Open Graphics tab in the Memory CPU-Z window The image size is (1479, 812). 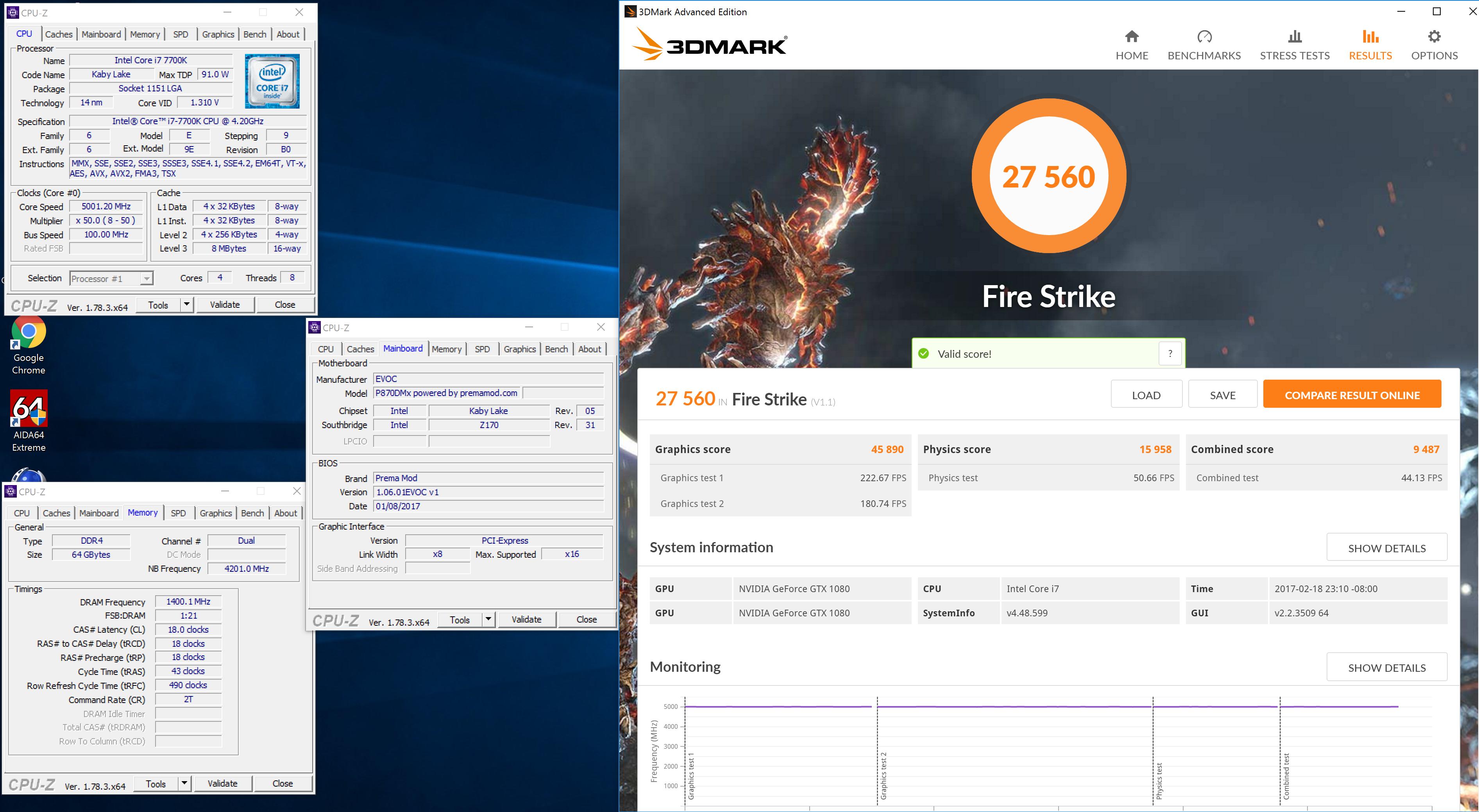[x=215, y=513]
